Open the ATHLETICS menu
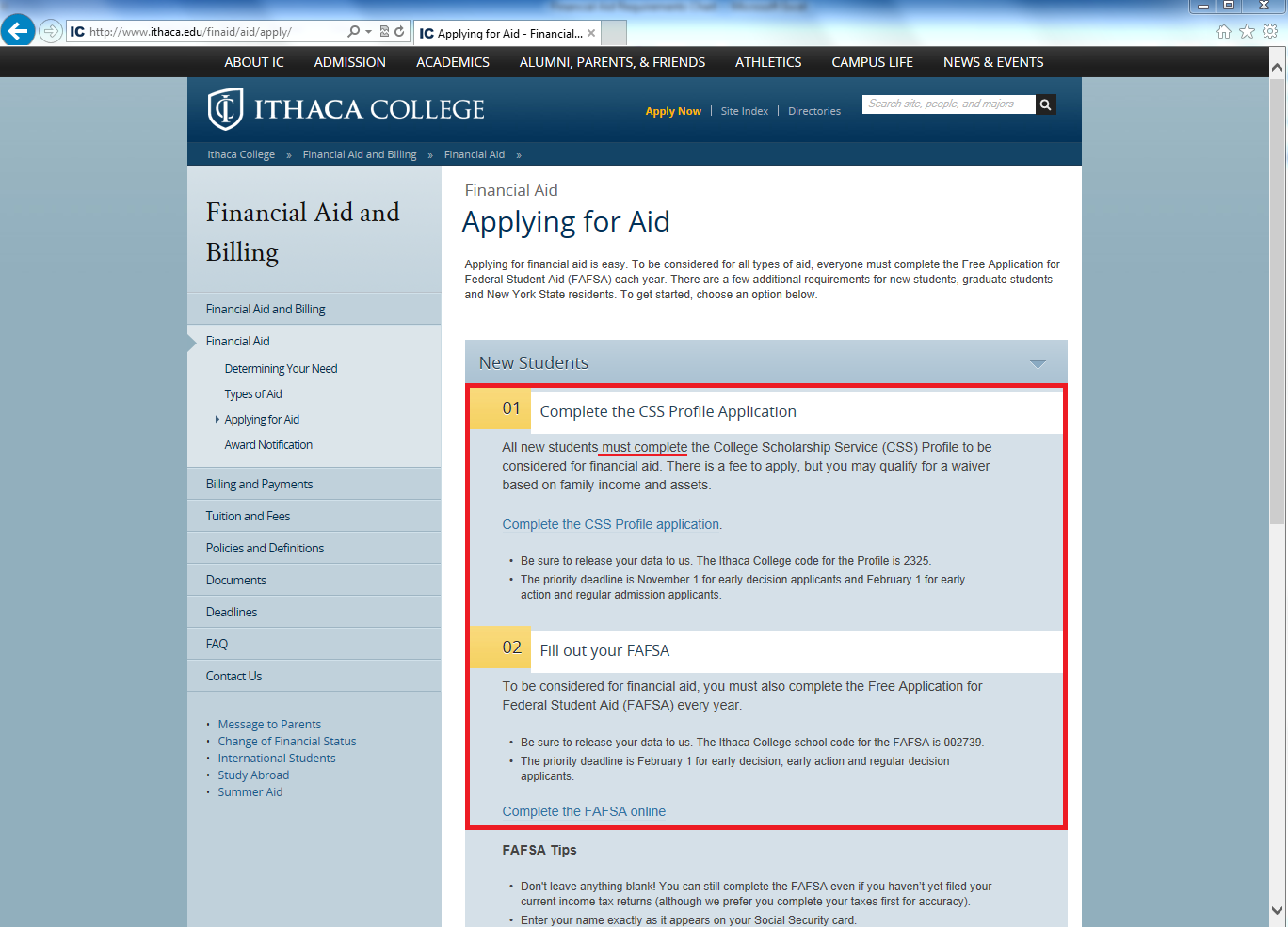Viewport: 1288px width, 927px height. tap(768, 62)
